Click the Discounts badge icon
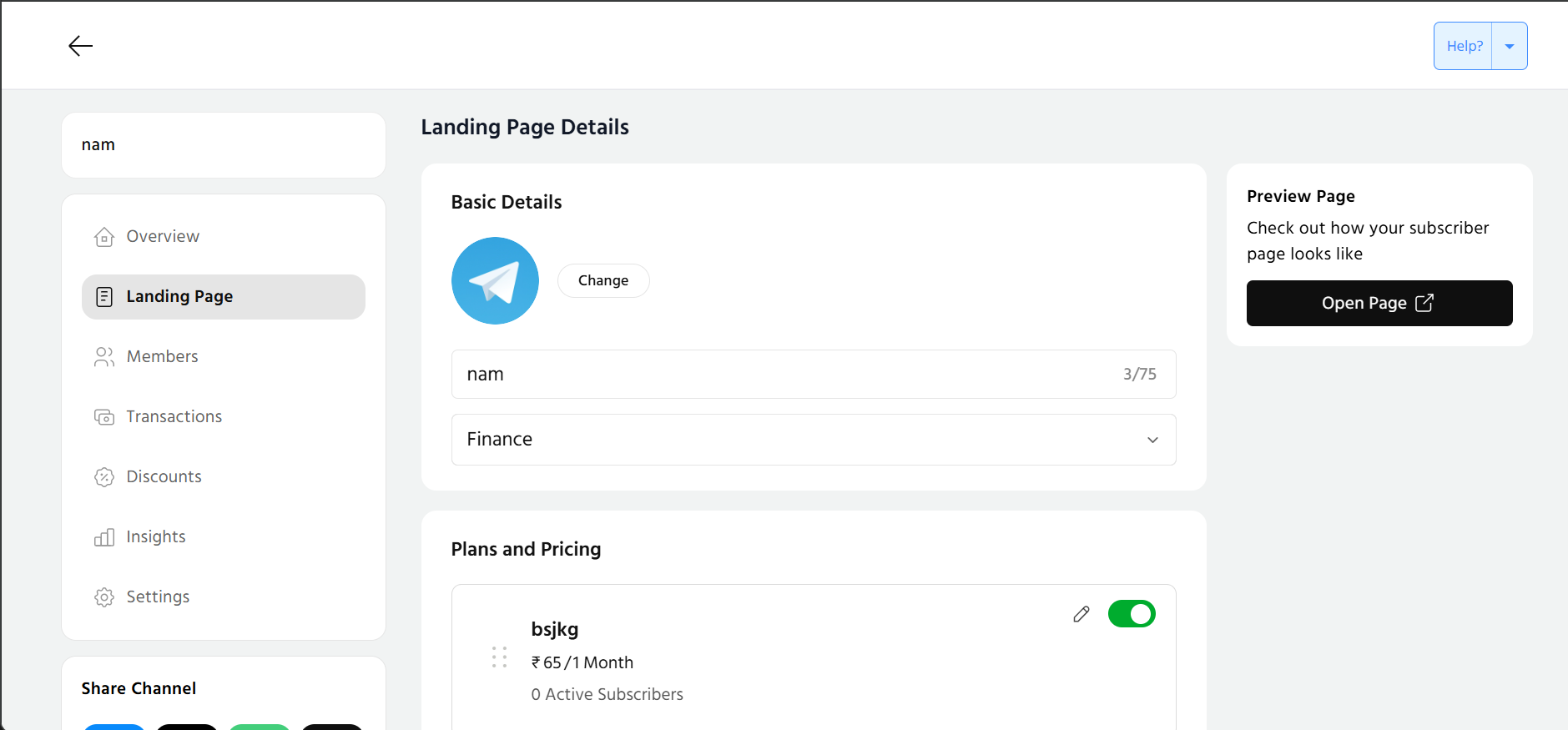The height and width of the screenshot is (730, 1568). (104, 477)
